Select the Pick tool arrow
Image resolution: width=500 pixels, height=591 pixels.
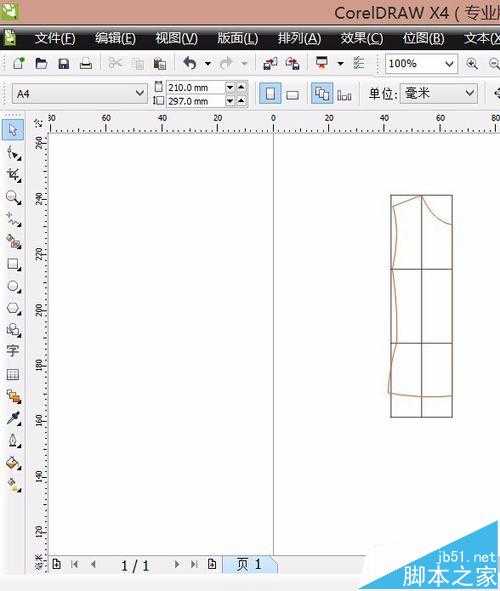(13, 130)
